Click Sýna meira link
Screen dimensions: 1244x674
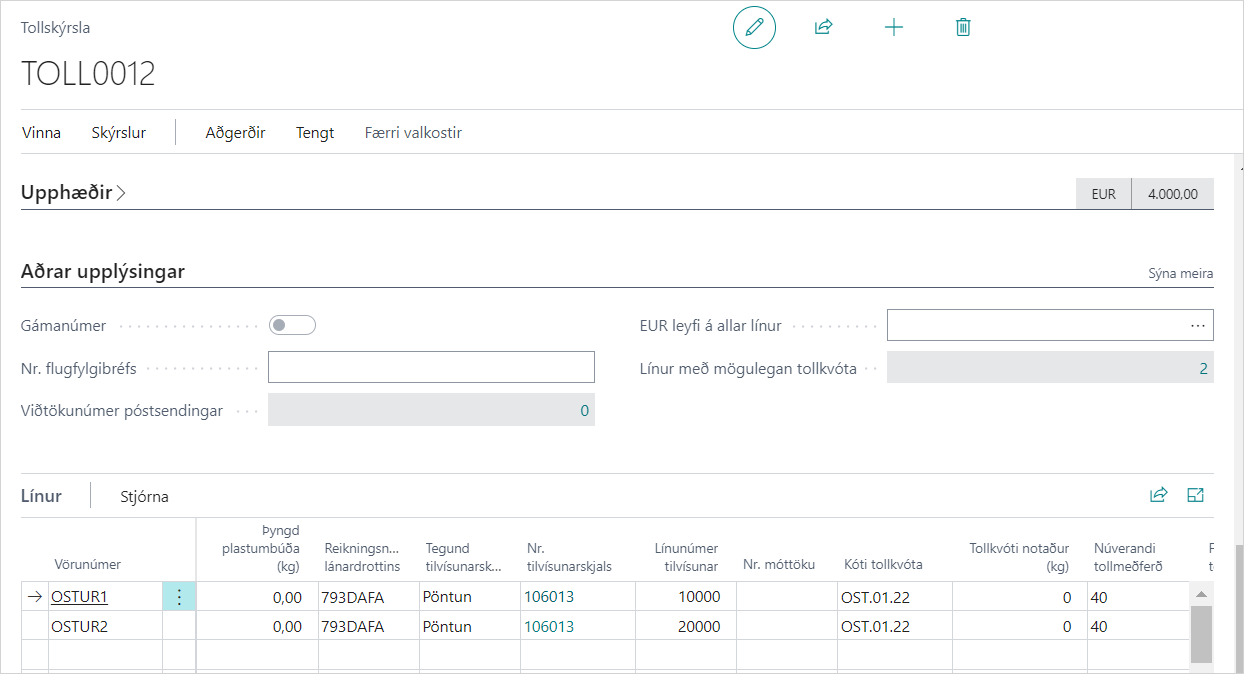[1180, 274]
